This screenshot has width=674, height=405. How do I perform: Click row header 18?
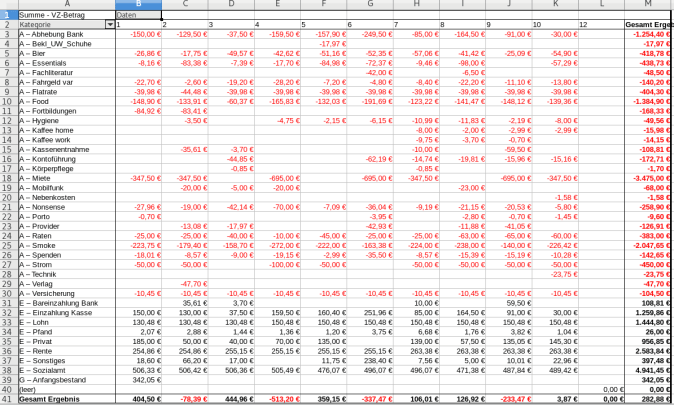click(x=8, y=177)
